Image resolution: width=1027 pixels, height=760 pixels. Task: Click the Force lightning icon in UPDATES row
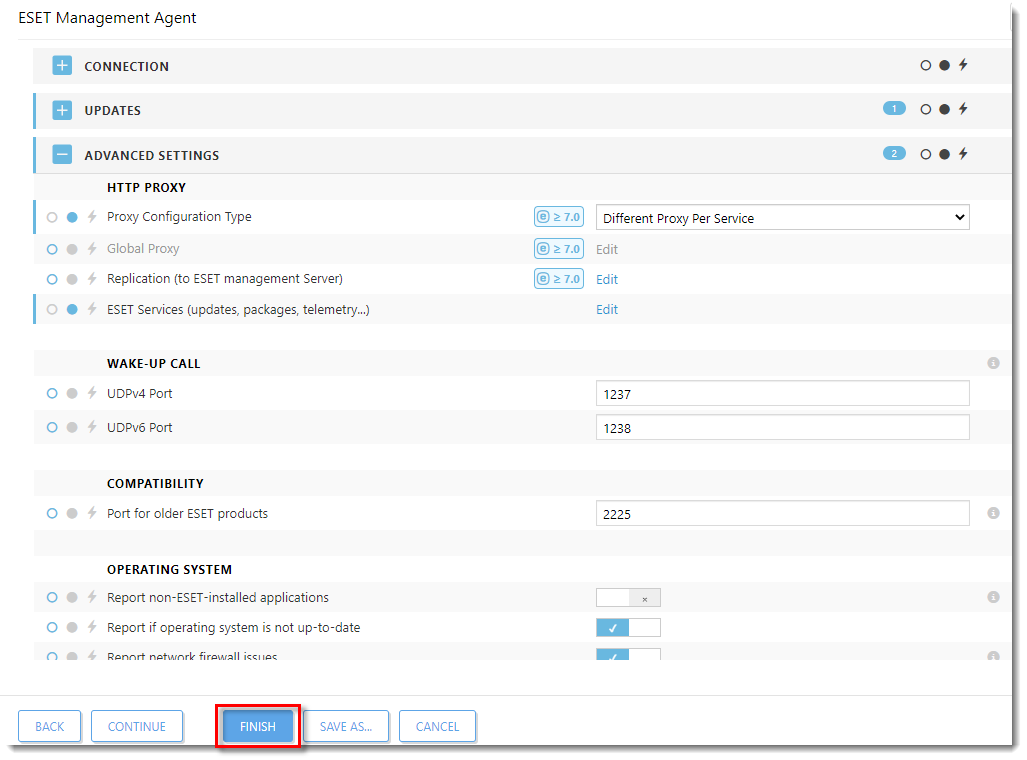[x=963, y=109]
